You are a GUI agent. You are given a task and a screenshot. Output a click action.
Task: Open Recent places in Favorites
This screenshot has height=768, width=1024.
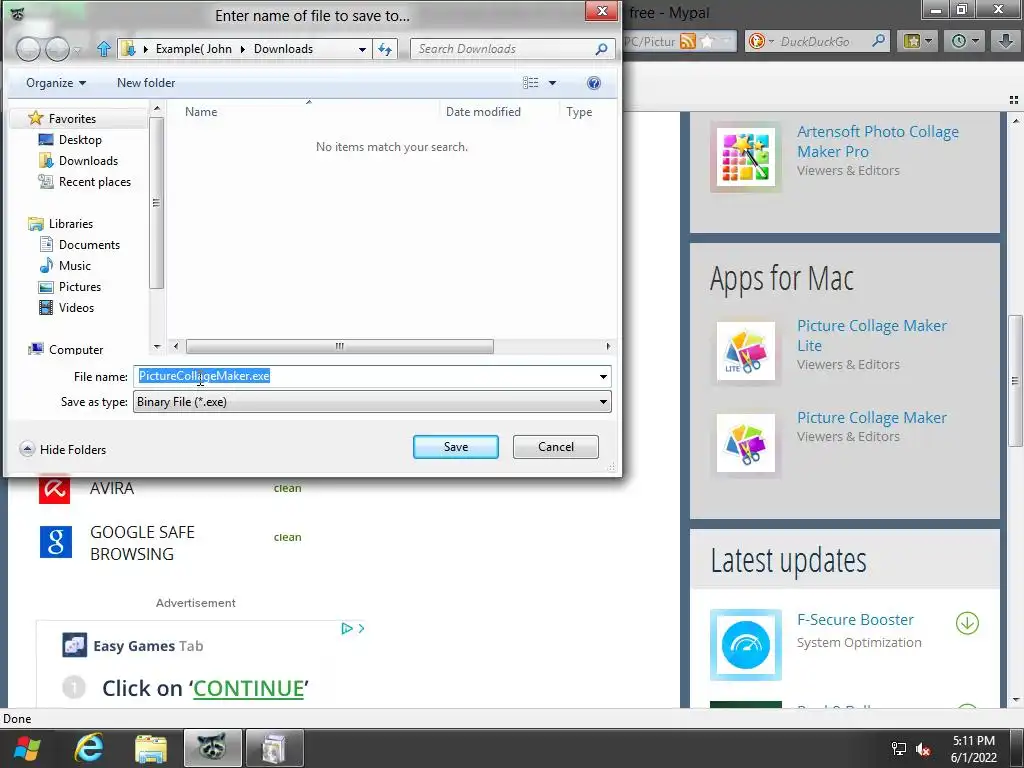tap(95, 182)
